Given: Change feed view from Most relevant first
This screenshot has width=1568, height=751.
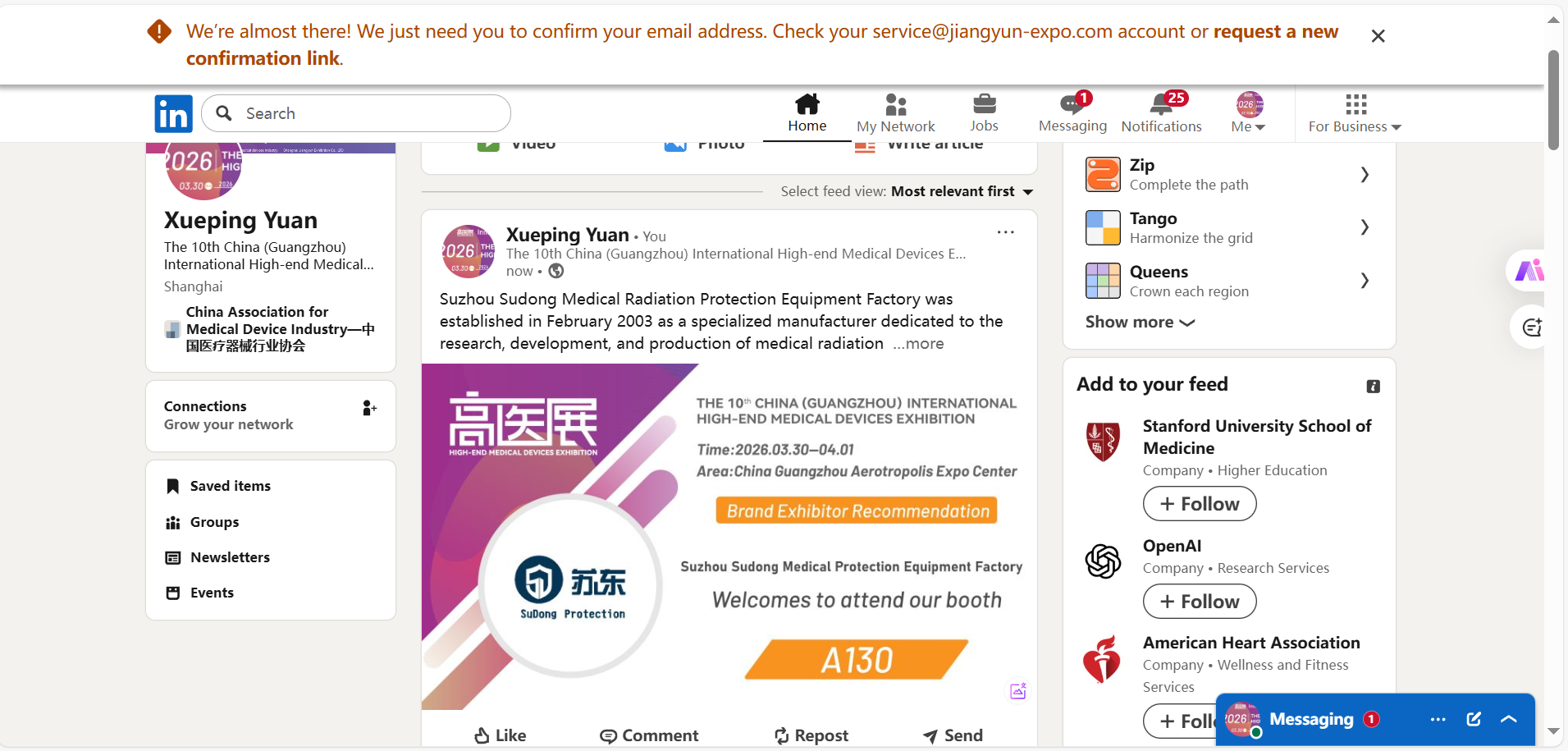Looking at the screenshot, I should pyautogui.click(x=962, y=191).
